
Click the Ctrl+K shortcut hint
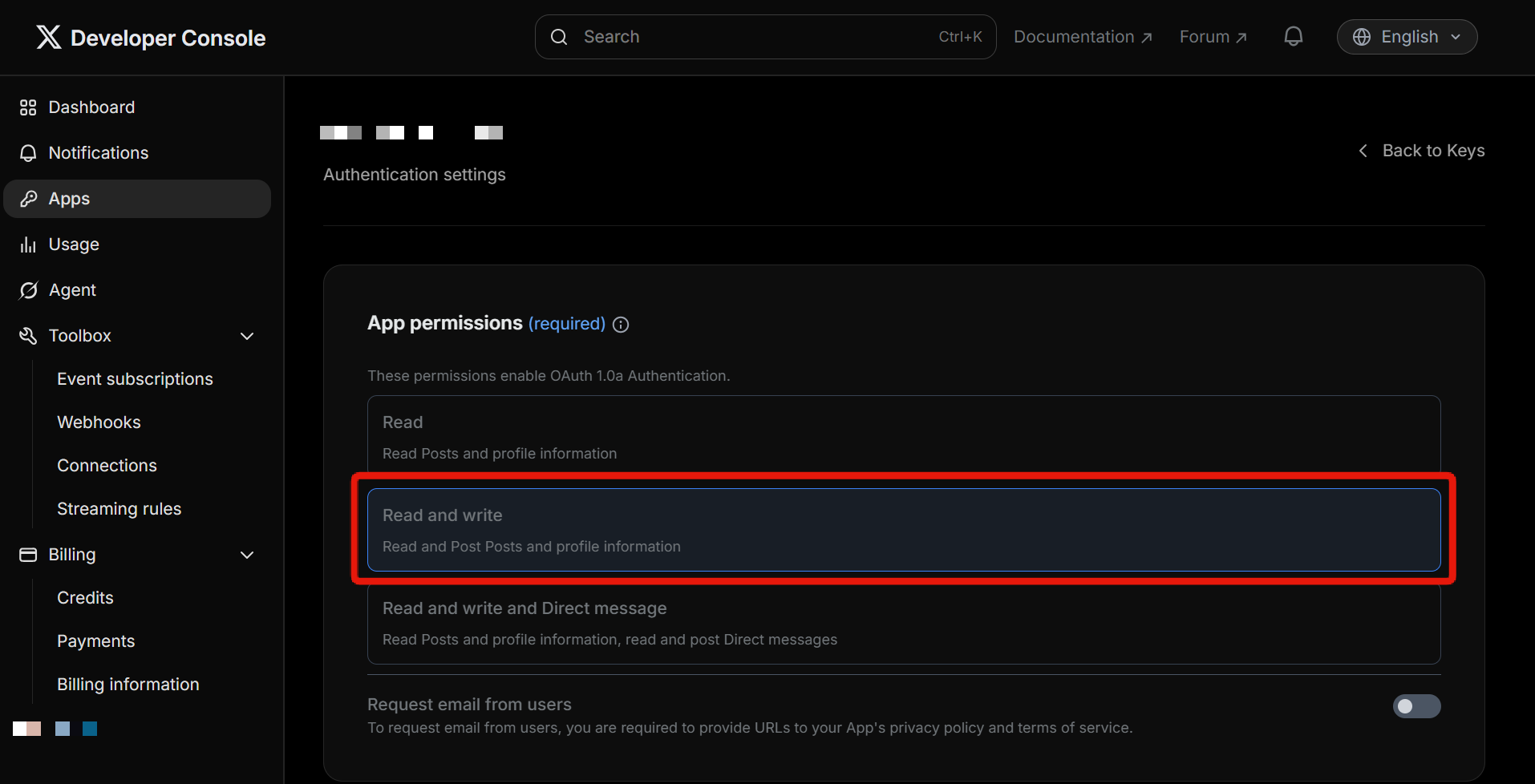tap(960, 37)
